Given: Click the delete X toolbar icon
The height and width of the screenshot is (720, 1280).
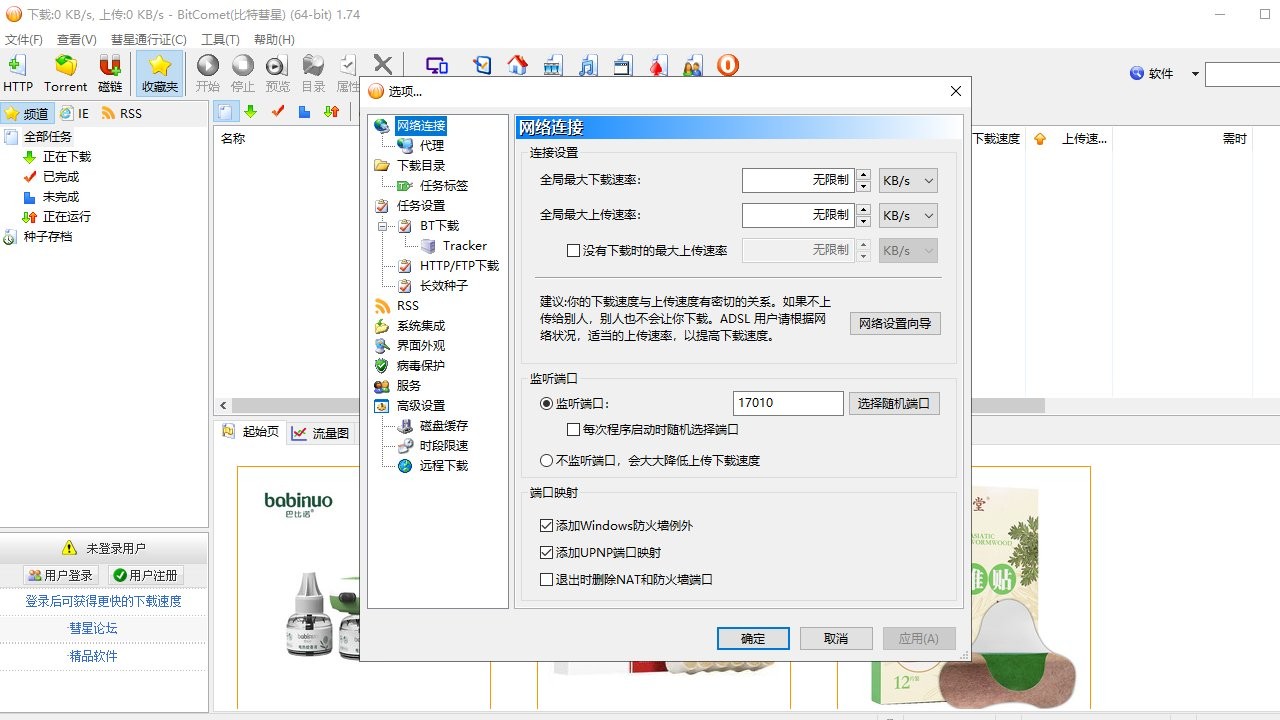Looking at the screenshot, I should coord(382,66).
